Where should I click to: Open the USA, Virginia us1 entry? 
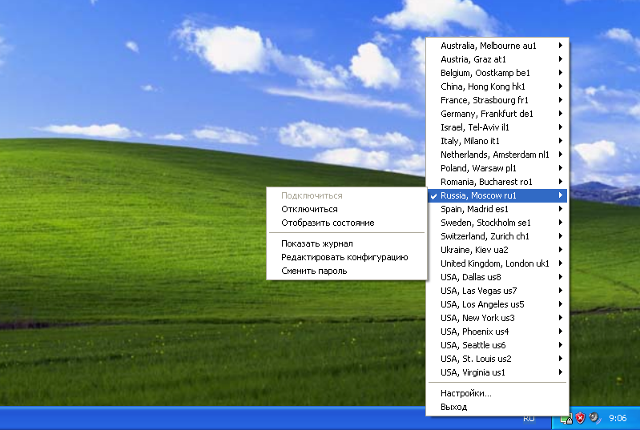click(x=497, y=372)
